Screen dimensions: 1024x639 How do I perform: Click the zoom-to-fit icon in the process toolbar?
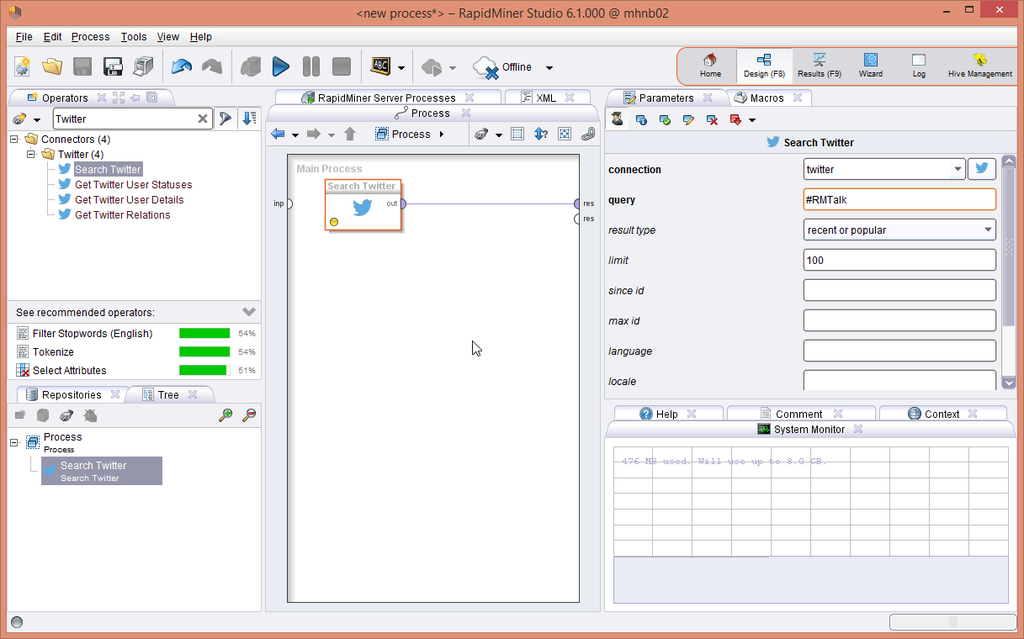coord(565,134)
